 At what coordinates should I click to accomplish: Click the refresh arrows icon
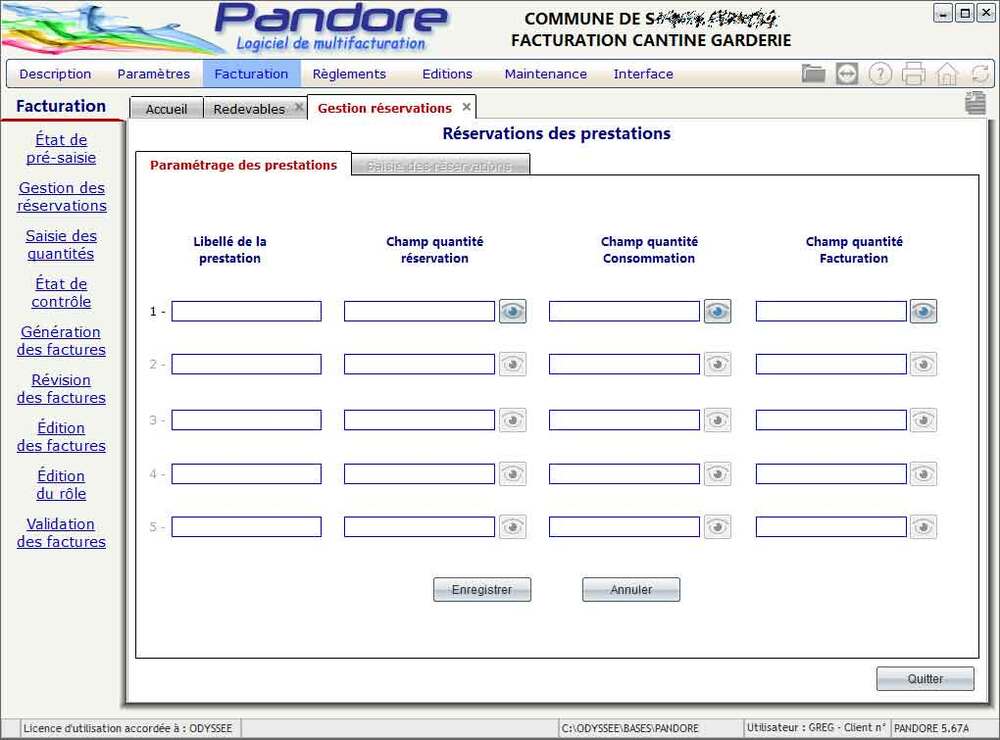pos(980,73)
